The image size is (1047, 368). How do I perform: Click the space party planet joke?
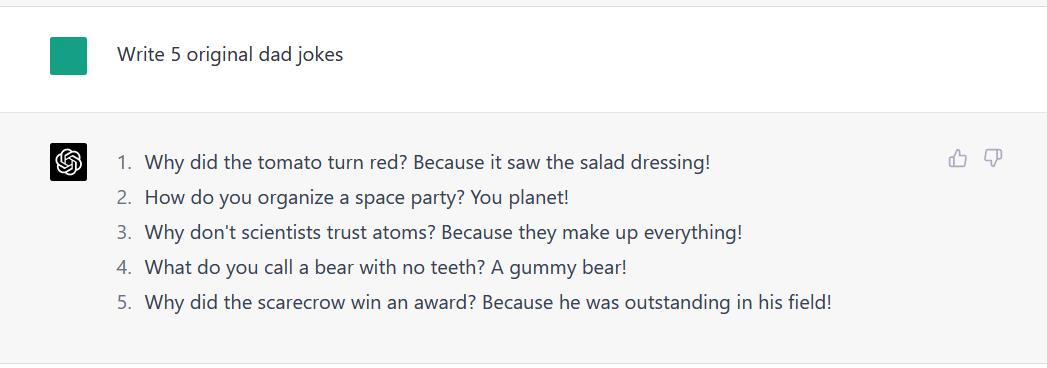(357, 198)
